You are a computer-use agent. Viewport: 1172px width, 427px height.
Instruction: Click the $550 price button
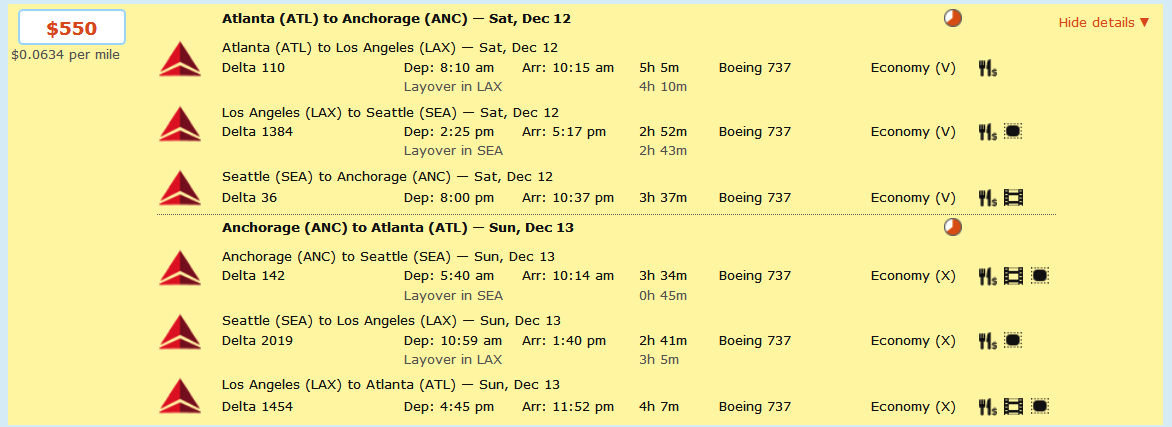pyautogui.click(x=72, y=28)
